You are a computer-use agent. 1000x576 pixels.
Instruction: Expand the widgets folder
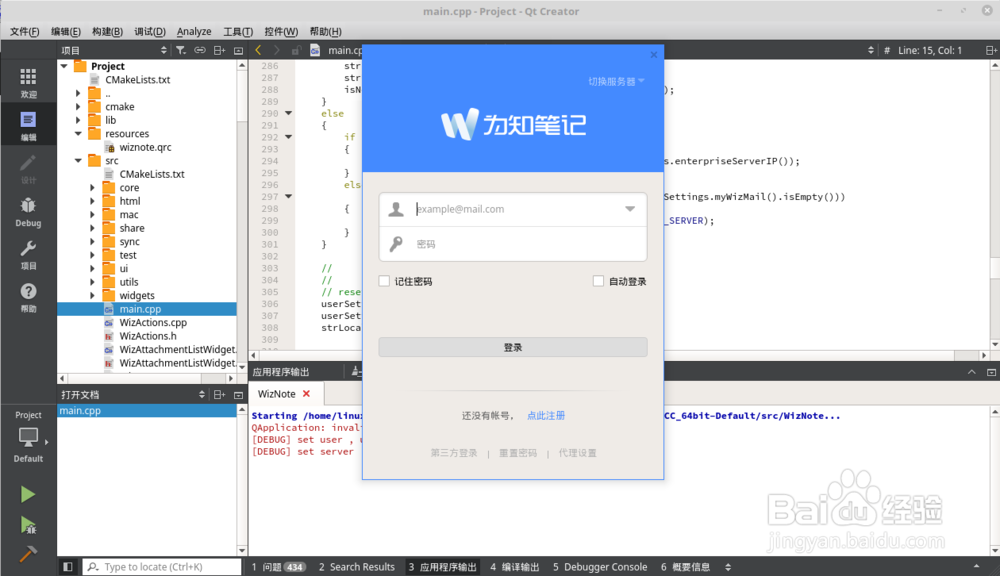point(92,295)
